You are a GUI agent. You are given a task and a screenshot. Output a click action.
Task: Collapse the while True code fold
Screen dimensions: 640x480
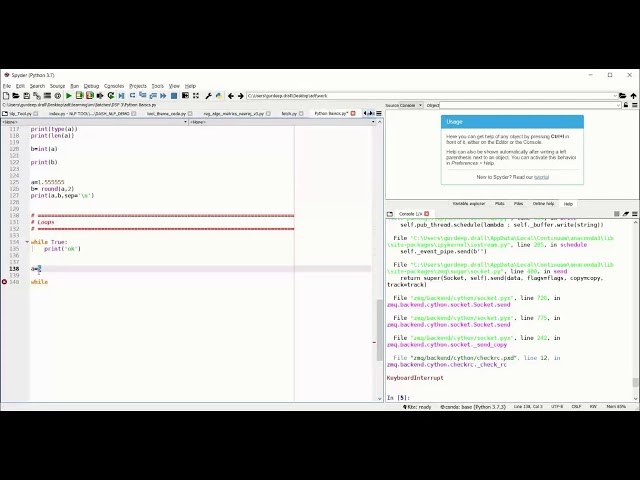27,242
